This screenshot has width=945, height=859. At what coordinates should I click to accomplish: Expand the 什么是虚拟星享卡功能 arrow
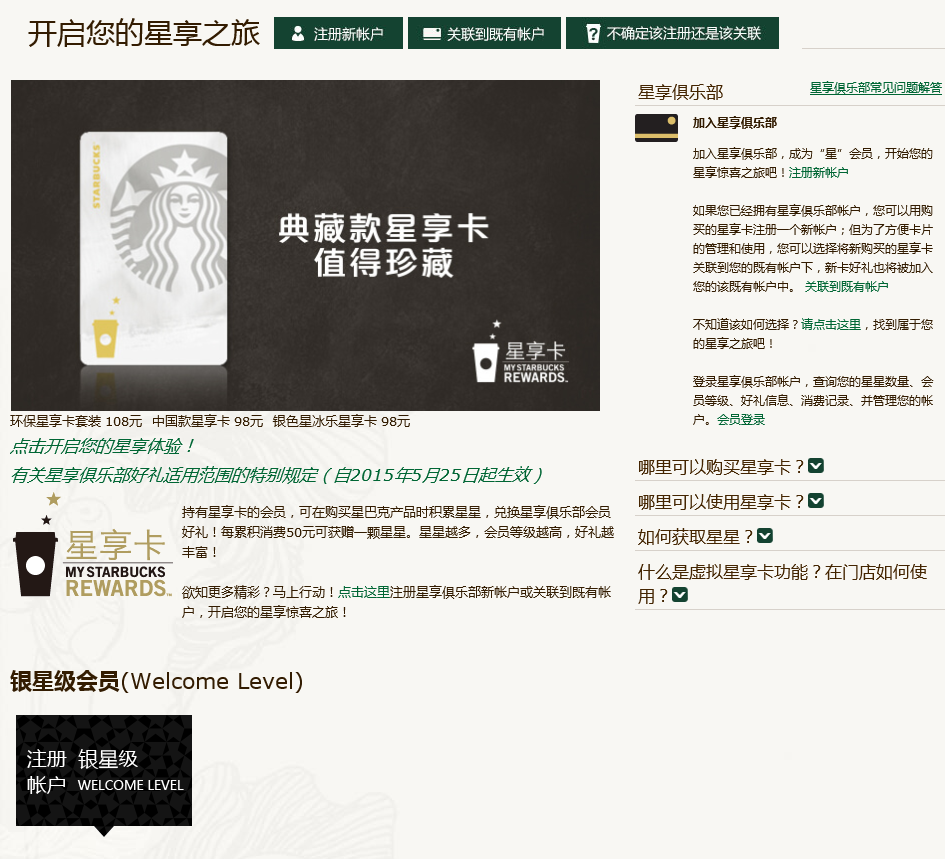(680, 595)
